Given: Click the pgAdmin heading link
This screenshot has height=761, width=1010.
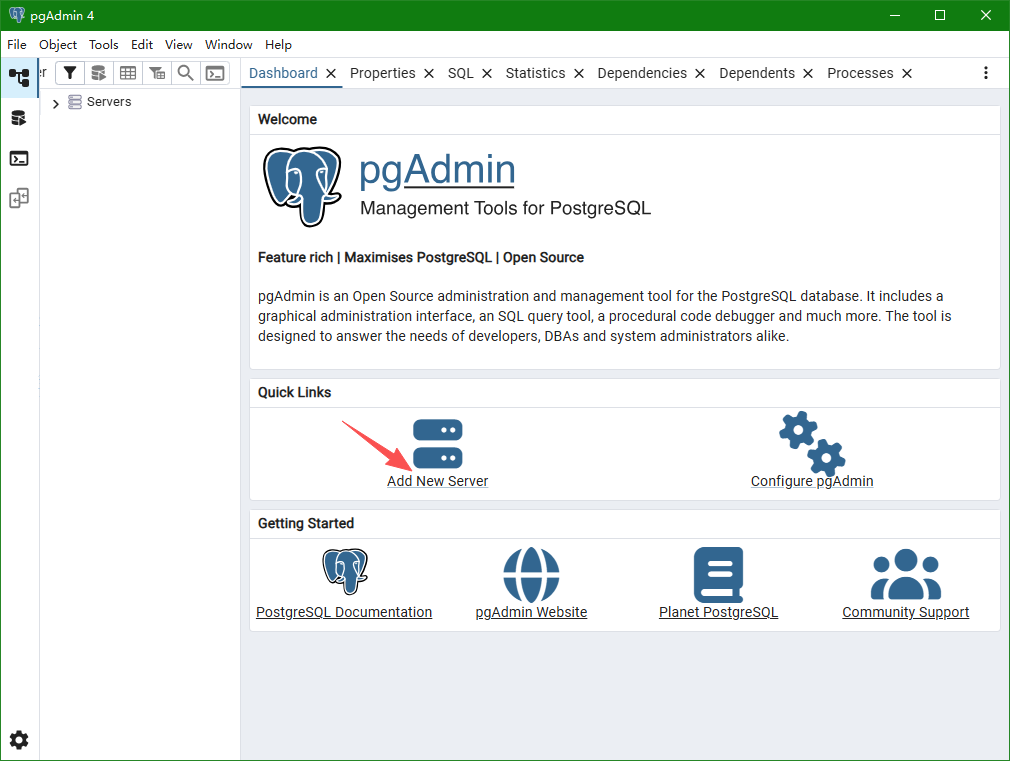Looking at the screenshot, I should pyautogui.click(x=437, y=170).
